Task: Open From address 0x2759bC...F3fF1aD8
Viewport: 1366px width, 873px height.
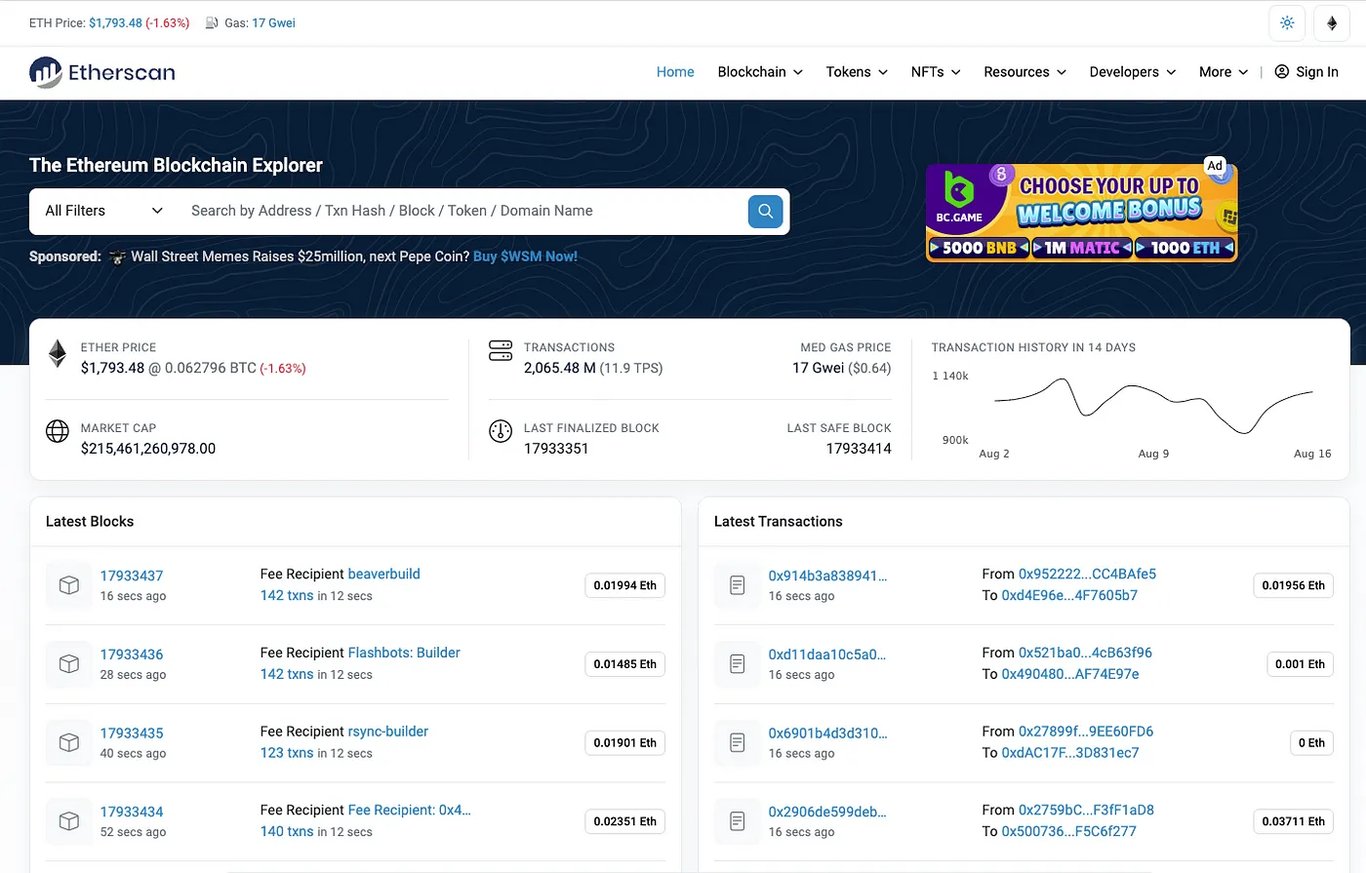Action: point(1086,810)
